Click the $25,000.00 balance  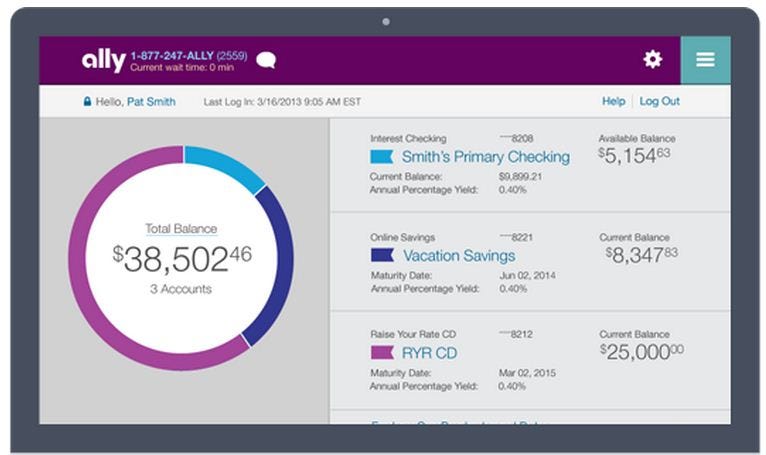(x=641, y=352)
